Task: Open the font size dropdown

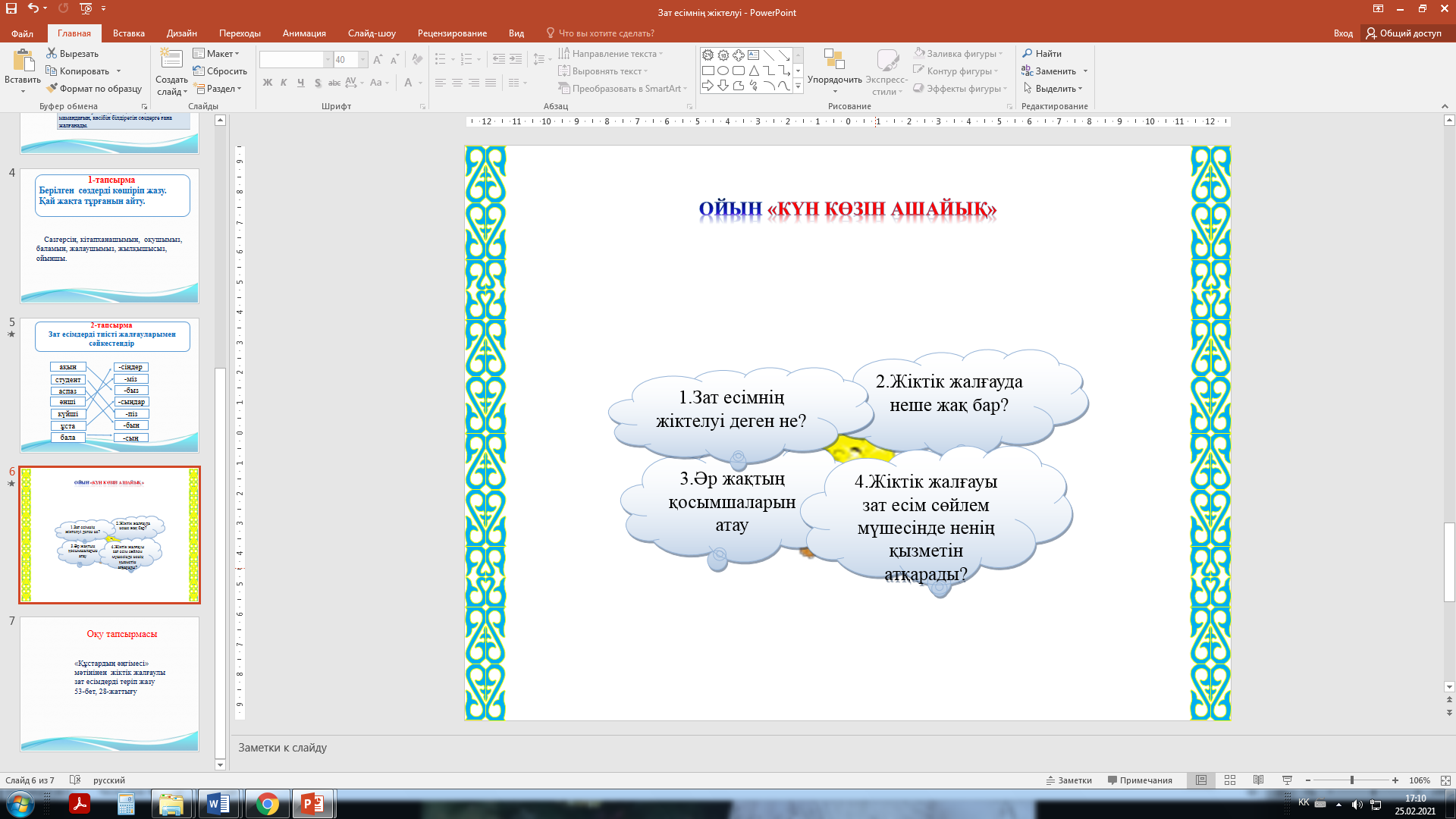Action: tap(363, 60)
